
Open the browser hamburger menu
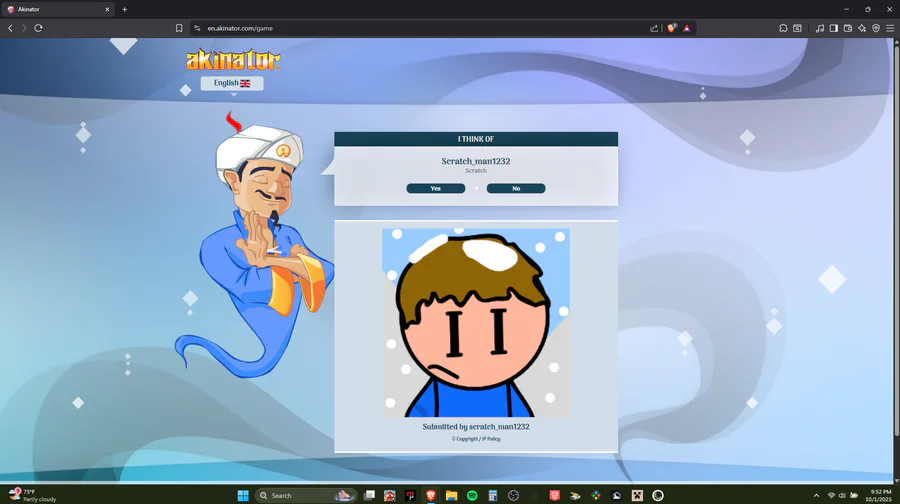[x=890, y=28]
